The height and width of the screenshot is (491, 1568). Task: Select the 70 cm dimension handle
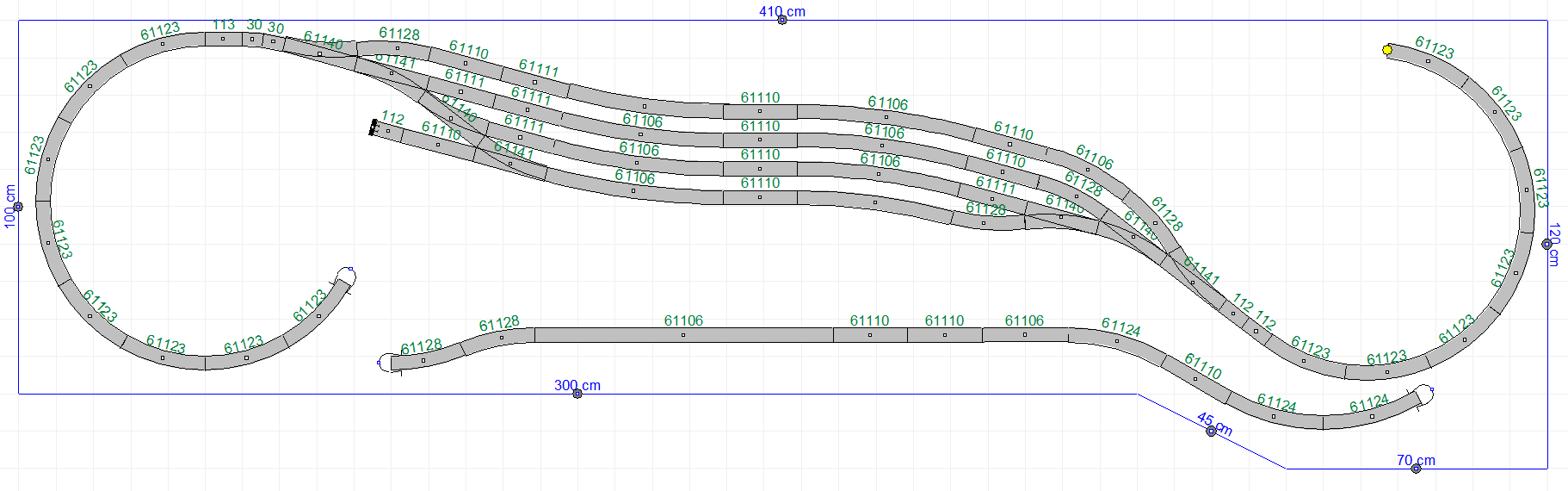pos(1416,469)
